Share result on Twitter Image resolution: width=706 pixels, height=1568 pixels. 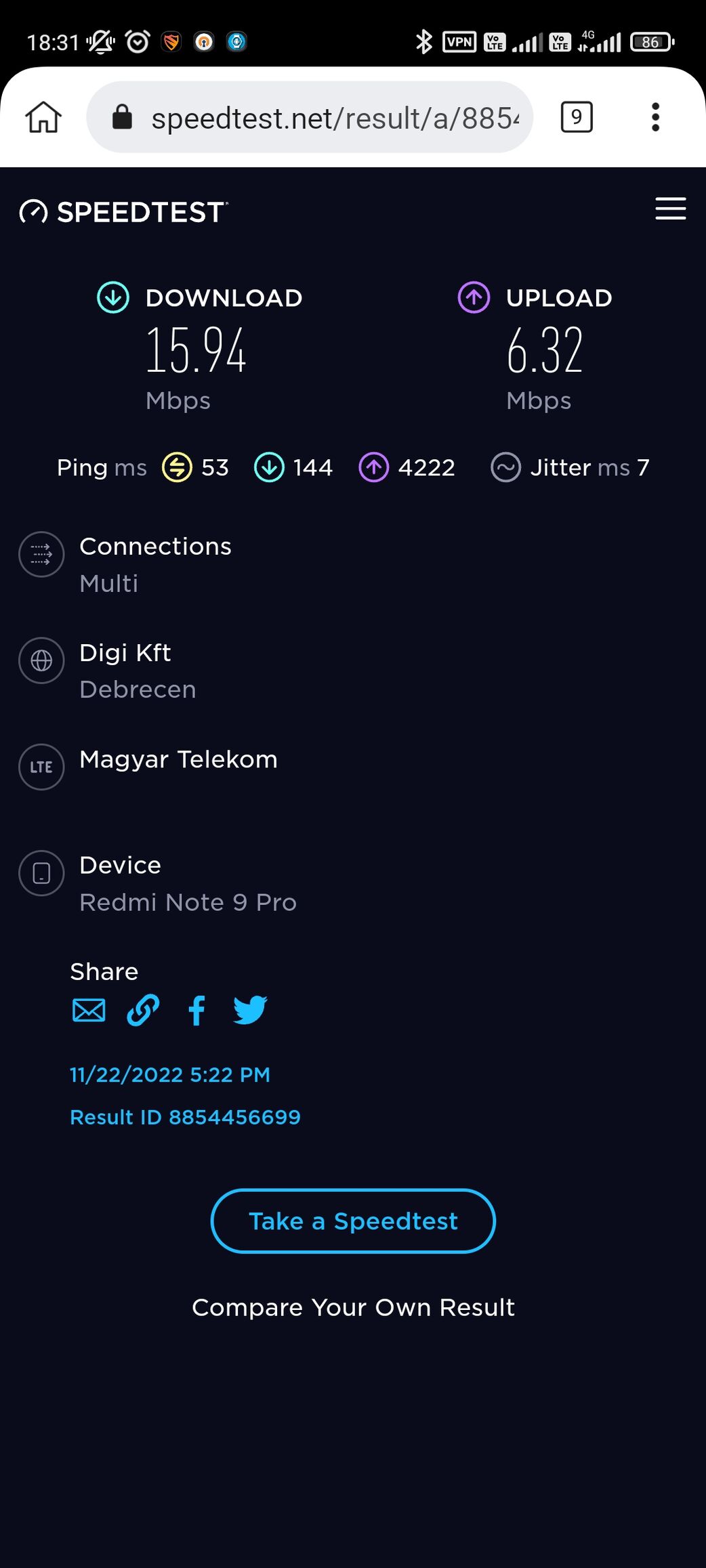[250, 1011]
